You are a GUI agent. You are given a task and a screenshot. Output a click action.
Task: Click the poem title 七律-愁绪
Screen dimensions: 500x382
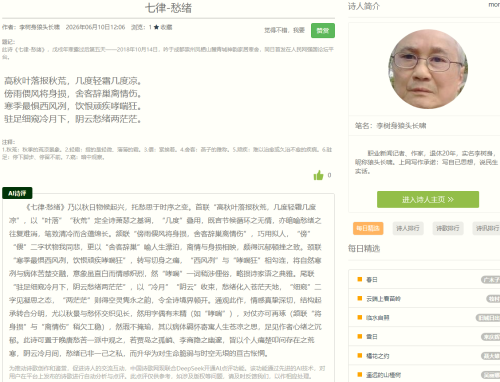(168, 8)
